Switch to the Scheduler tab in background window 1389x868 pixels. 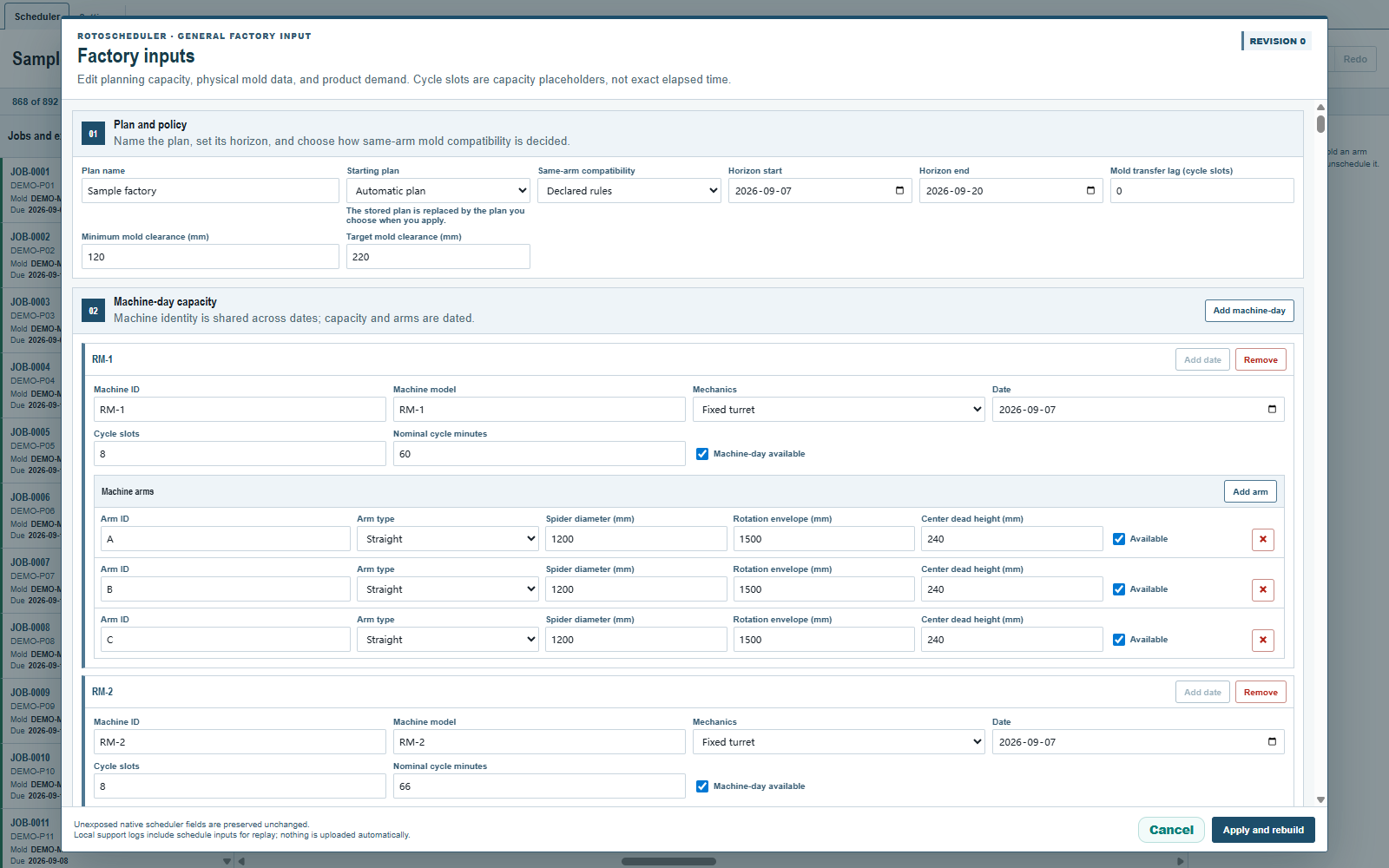[x=36, y=16]
